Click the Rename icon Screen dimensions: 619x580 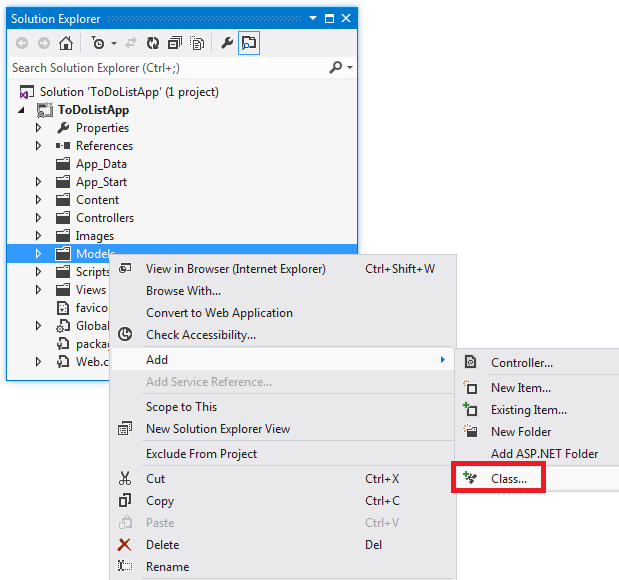pyautogui.click(x=125, y=567)
